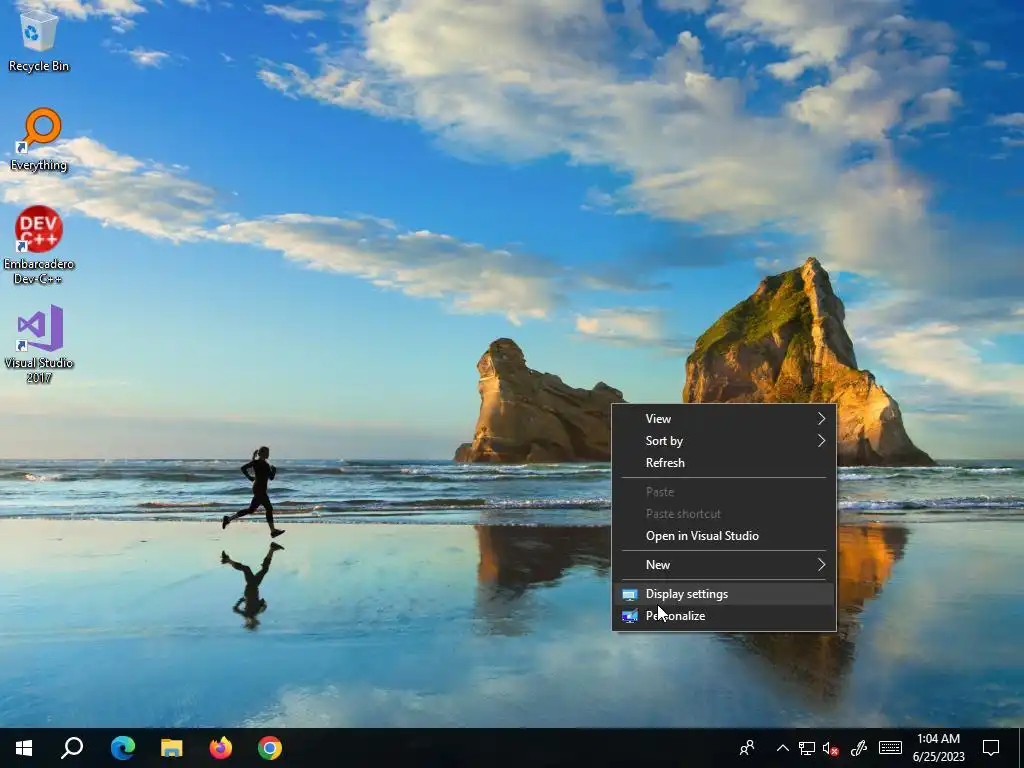This screenshot has height=768, width=1024.
Task: Choose Refresh from the context menu
Action: point(724,463)
